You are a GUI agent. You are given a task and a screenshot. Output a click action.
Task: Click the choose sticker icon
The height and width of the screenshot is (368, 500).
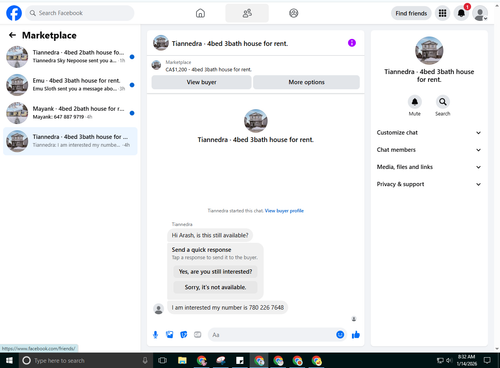click(183, 335)
